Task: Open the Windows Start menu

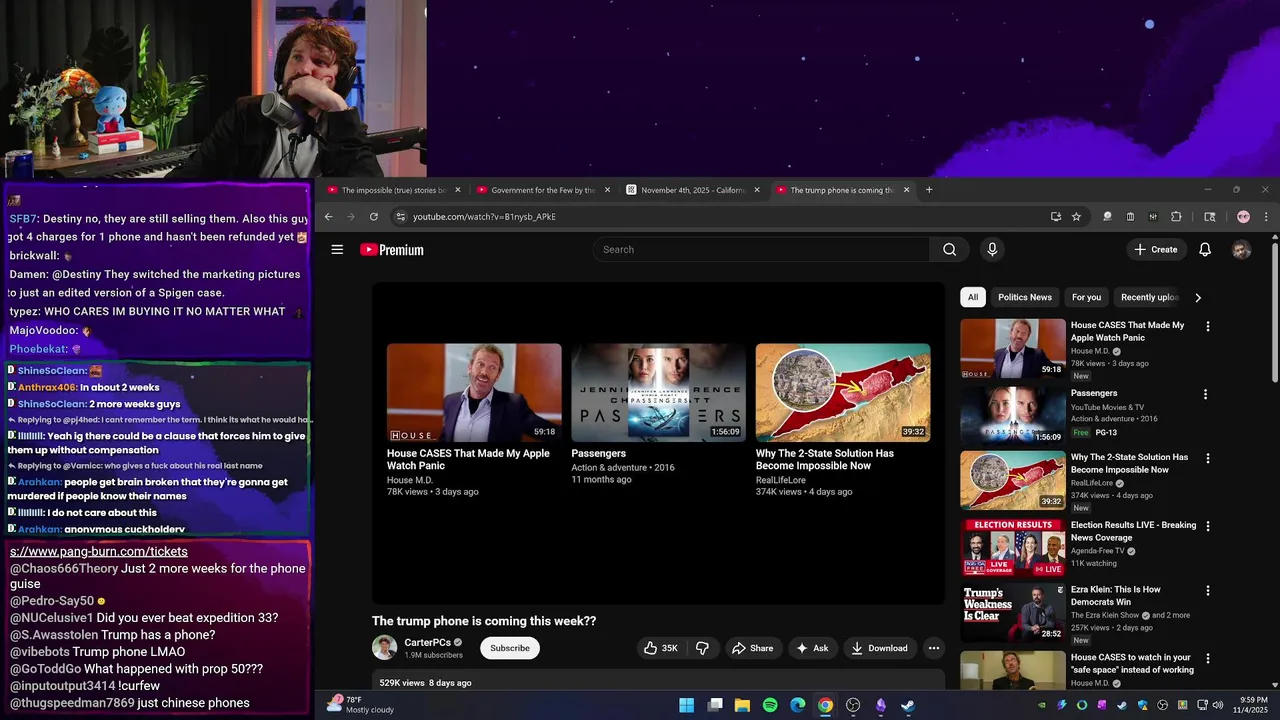Action: (687, 705)
